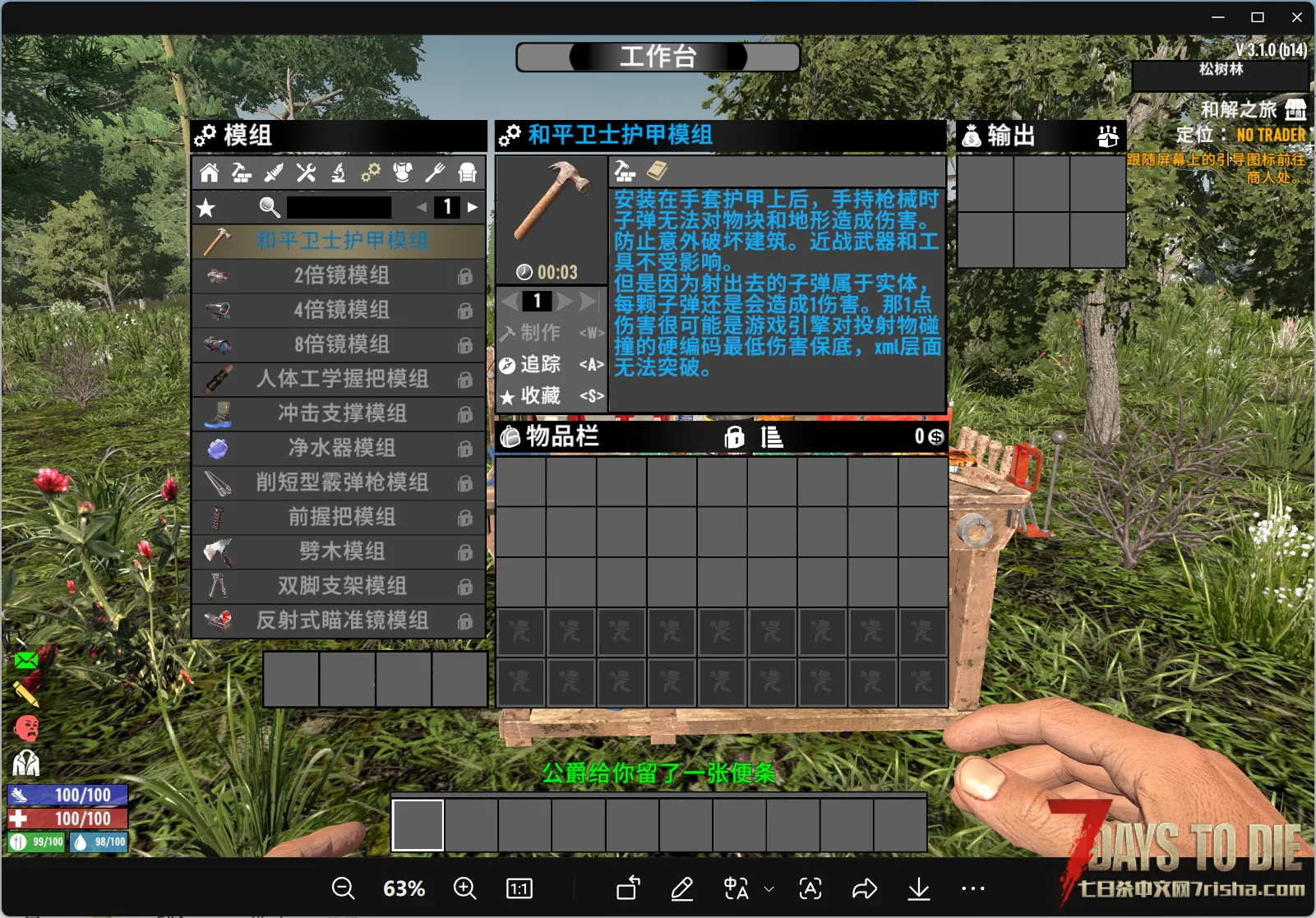This screenshot has width=1316, height=918.
Task: Click the craft quantity number field
Action: click(x=538, y=302)
